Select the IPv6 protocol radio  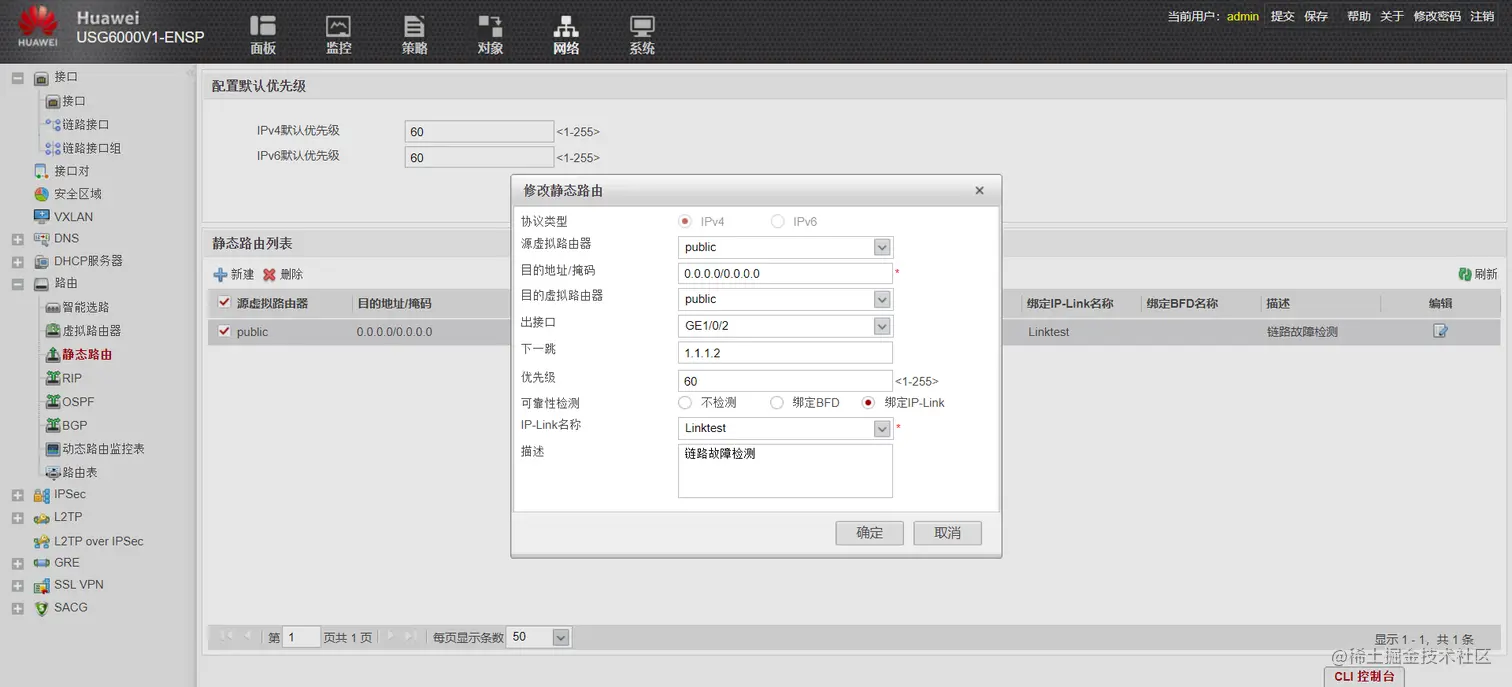tap(777, 222)
